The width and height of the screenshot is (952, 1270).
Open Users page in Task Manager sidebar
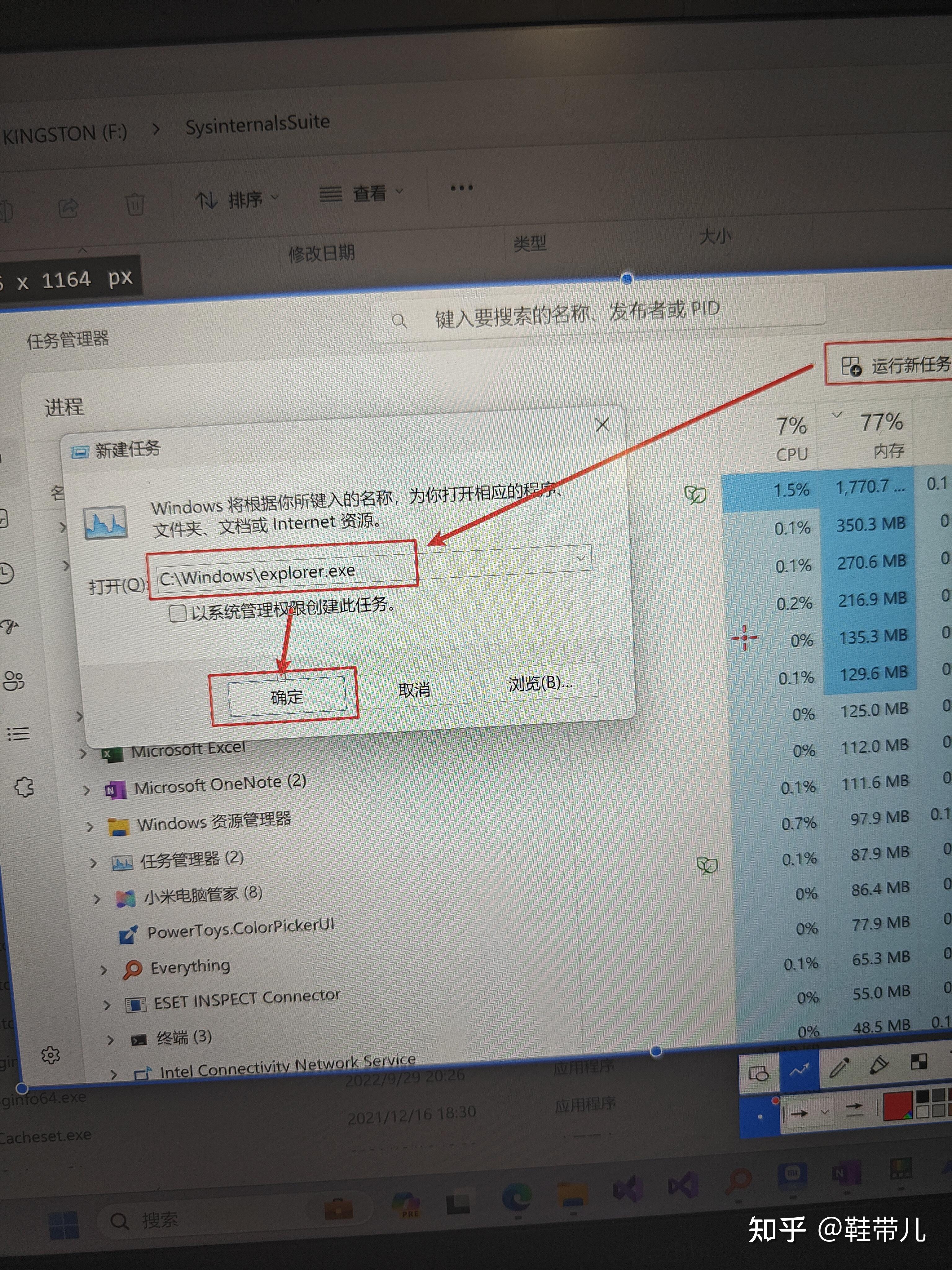[14, 680]
